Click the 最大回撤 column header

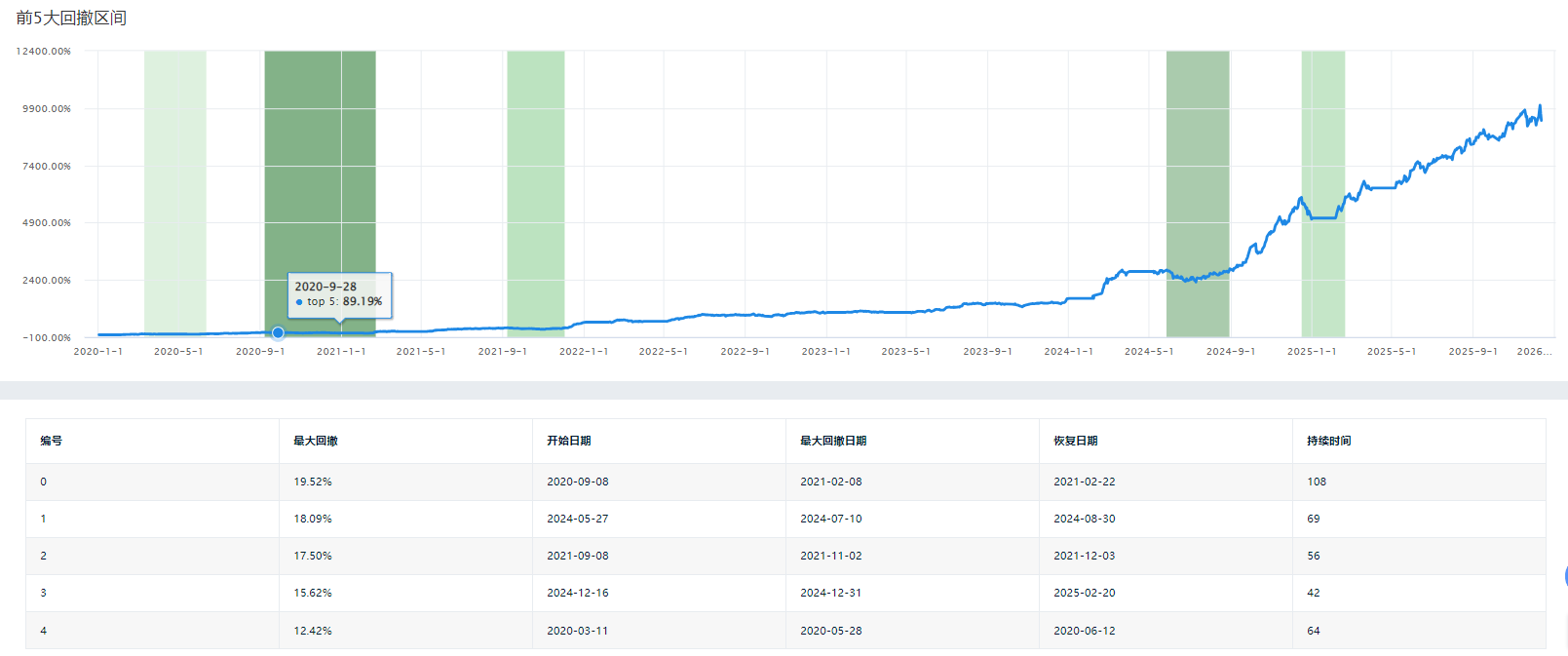point(316,441)
